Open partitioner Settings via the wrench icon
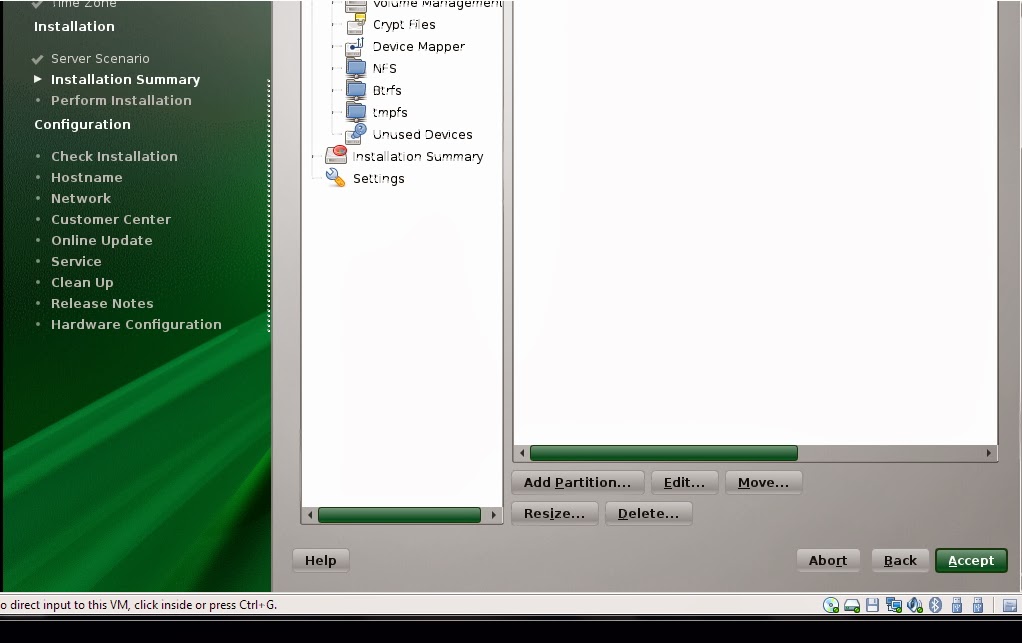1022x643 pixels. click(334, 178)
